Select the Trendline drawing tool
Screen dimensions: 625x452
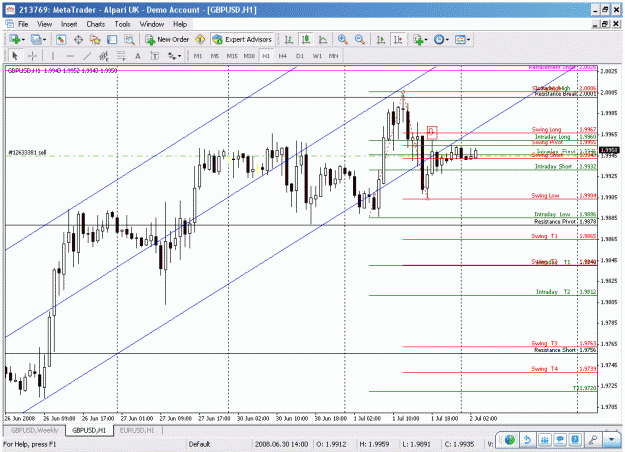click(87, 56)
